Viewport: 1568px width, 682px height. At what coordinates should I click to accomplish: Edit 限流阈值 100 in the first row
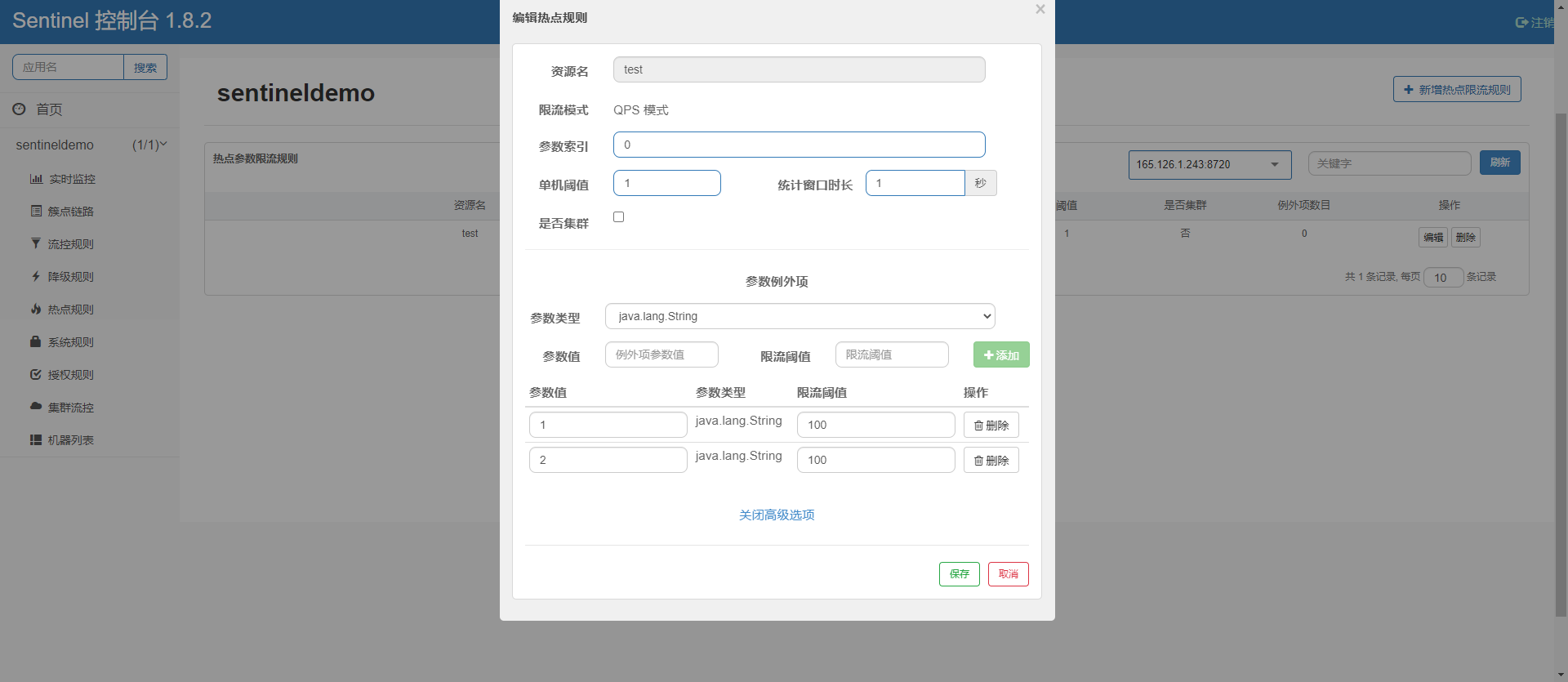point(876,425)
